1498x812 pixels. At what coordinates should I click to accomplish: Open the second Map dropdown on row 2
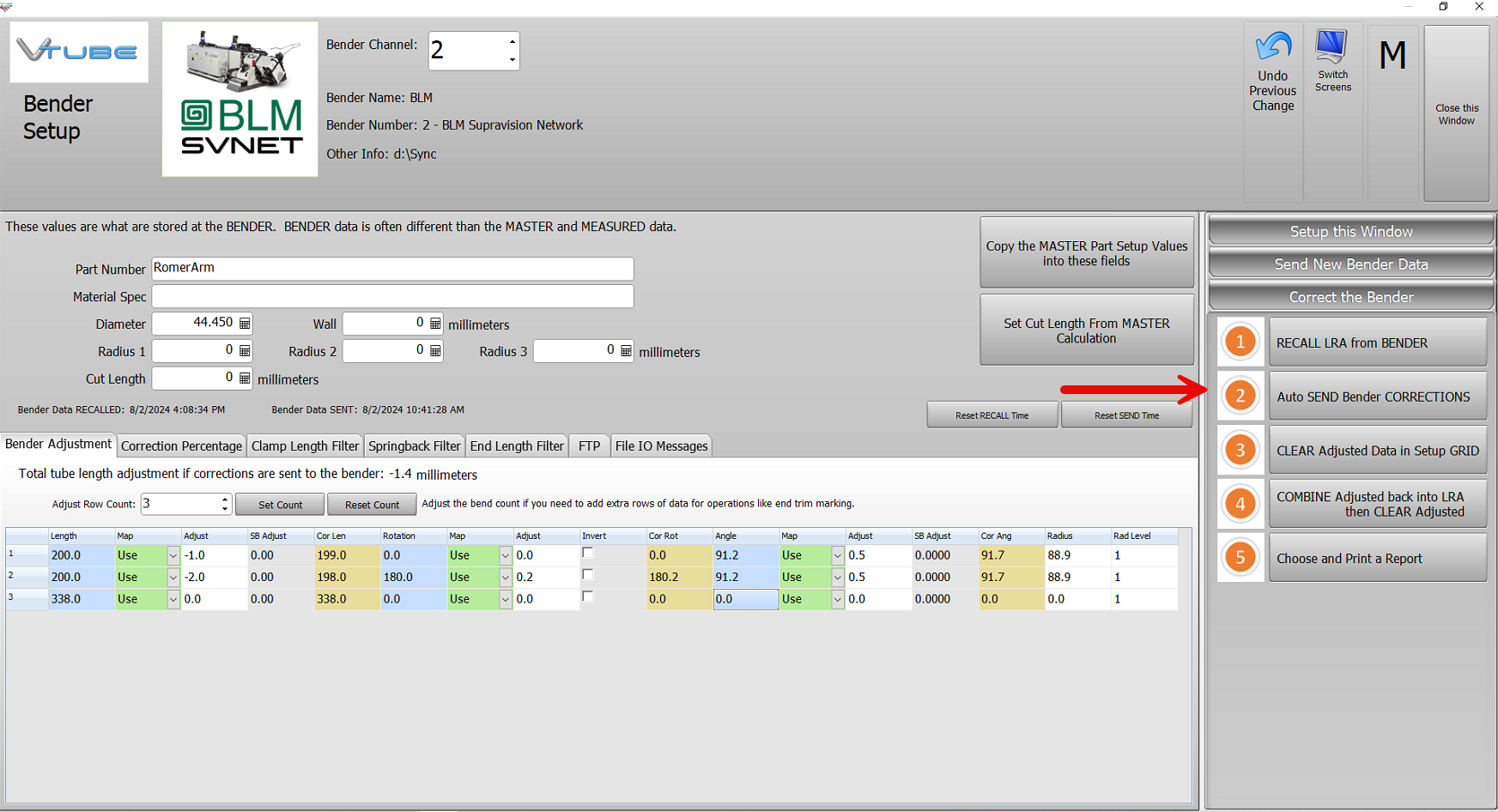point(505,577)
